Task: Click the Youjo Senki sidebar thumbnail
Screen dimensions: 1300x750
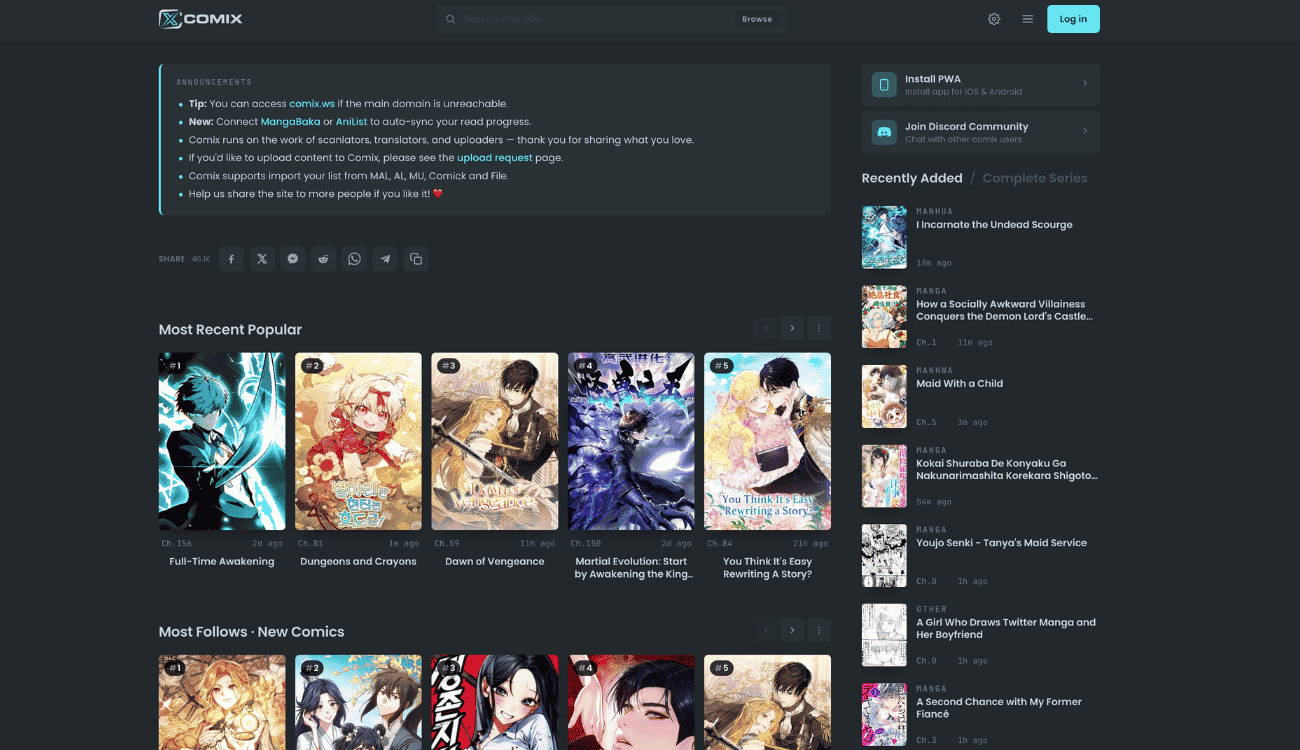Action: point(884,555)
